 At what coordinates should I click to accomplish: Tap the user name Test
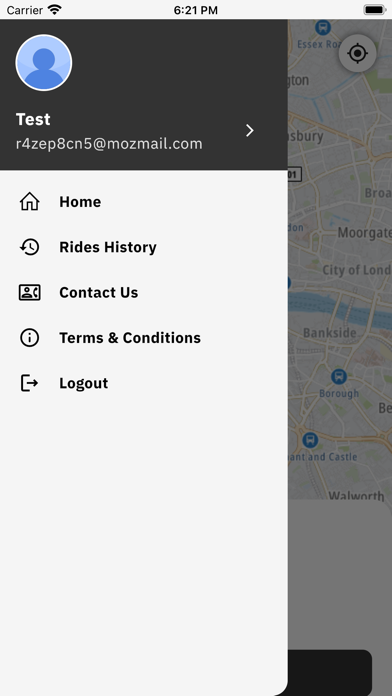[33, 119]
